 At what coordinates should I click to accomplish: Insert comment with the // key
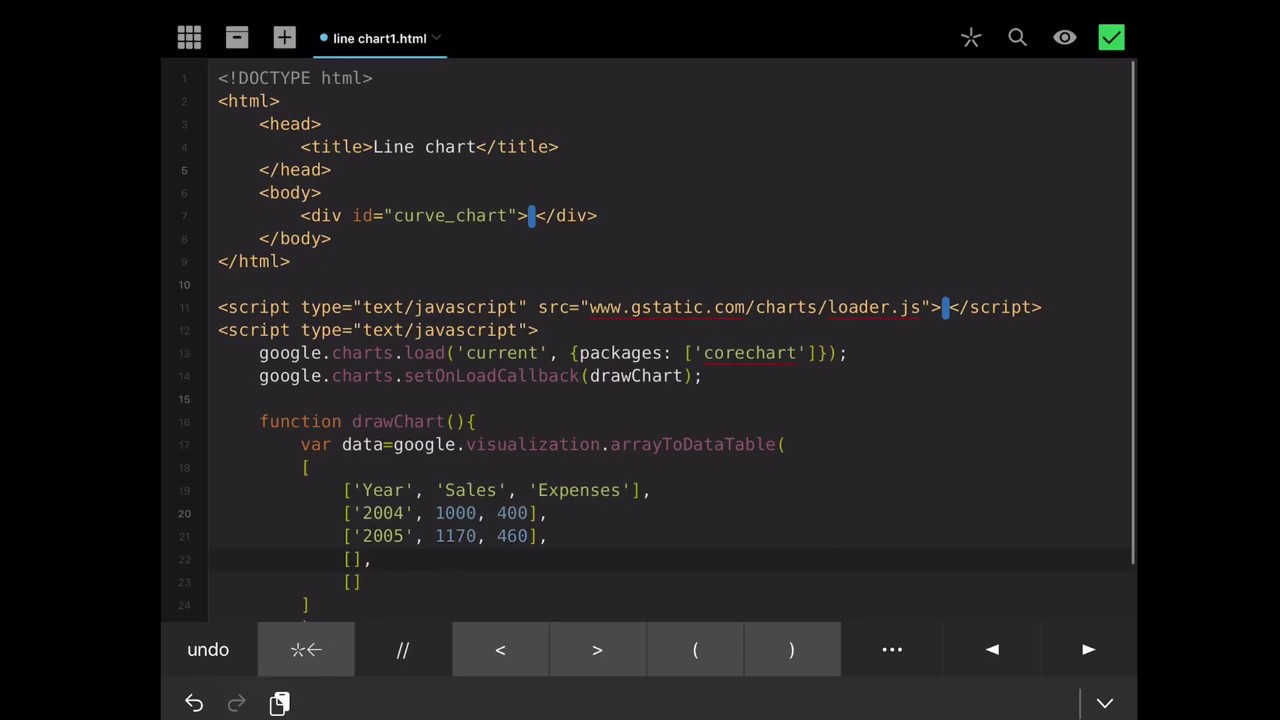pos(403,650)
